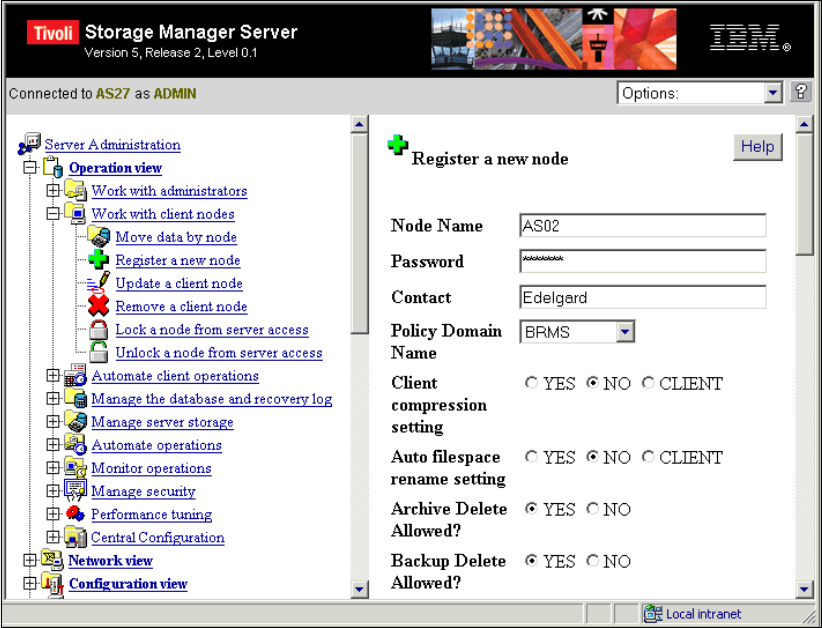Open the Server Administration link
The width and height of the screenshot is (822, 628).
112,145
